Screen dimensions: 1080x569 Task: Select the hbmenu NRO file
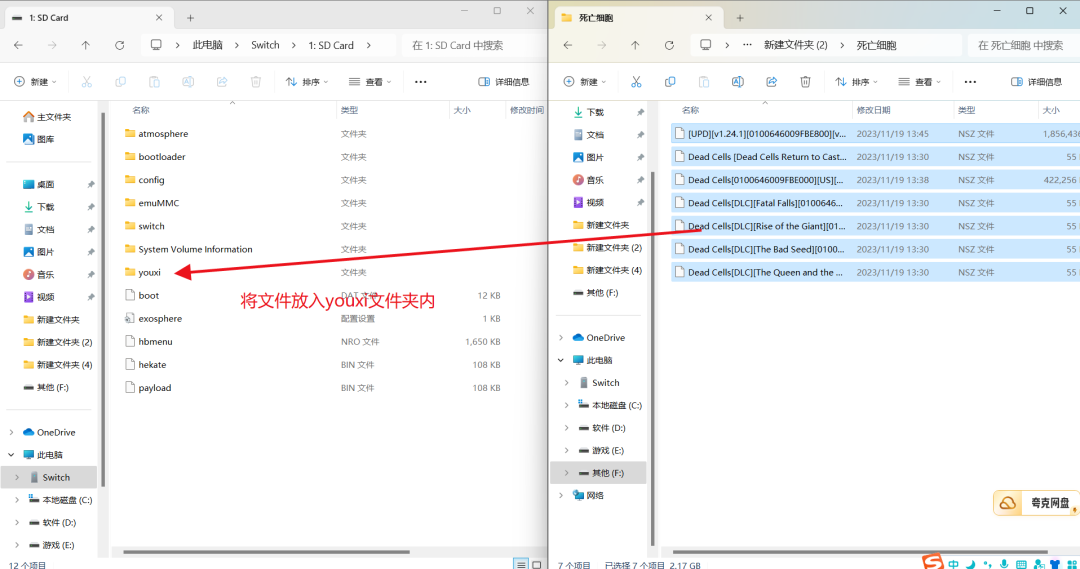156,342
